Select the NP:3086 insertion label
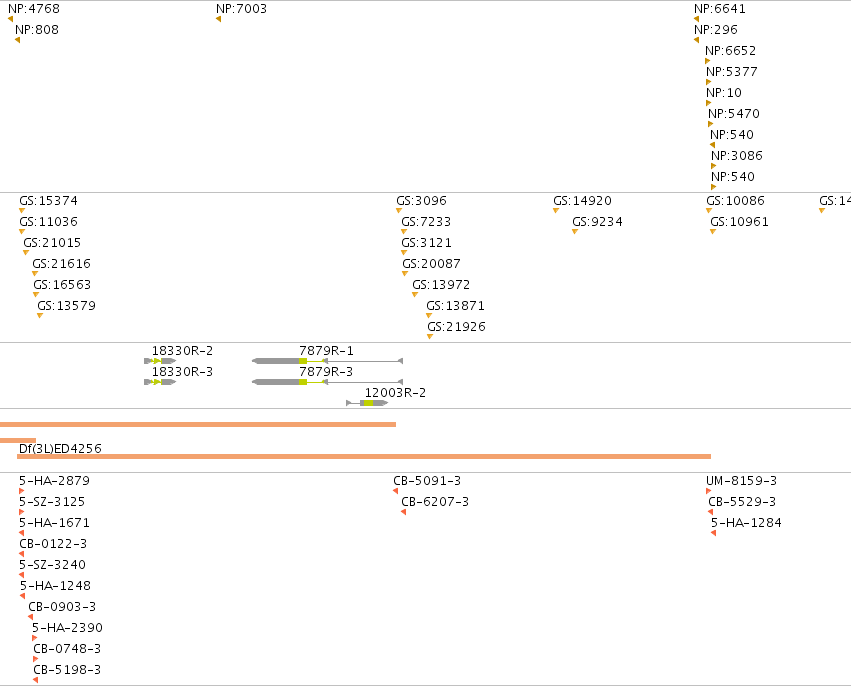851x686 pixels. 737,156
